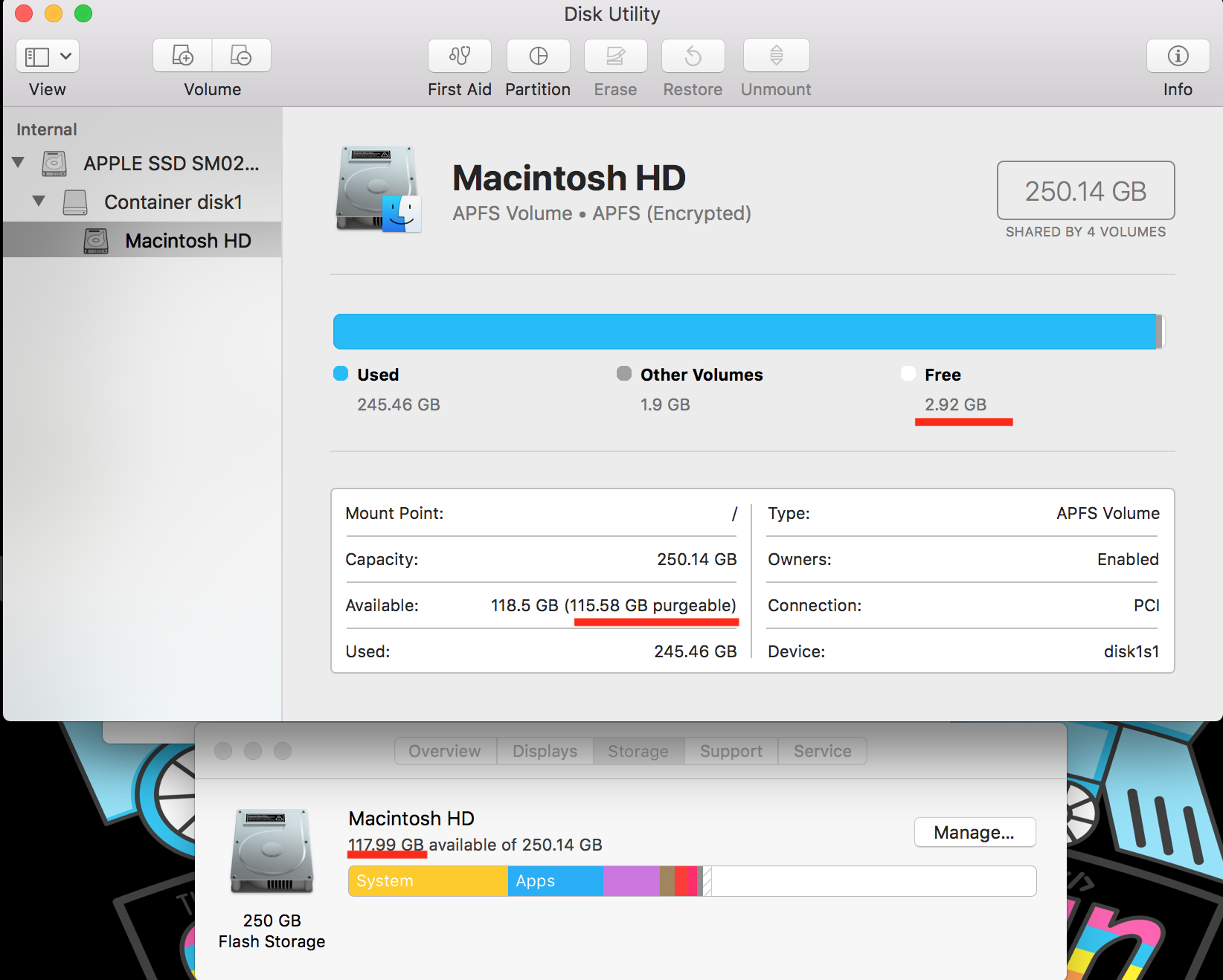Click the APFS Volume • APFS (Encrypted) subtitle

pos(602,213)
